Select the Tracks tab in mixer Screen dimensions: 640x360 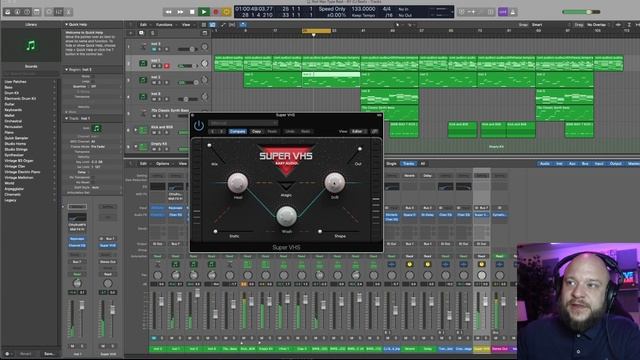[x=408, y=164]
